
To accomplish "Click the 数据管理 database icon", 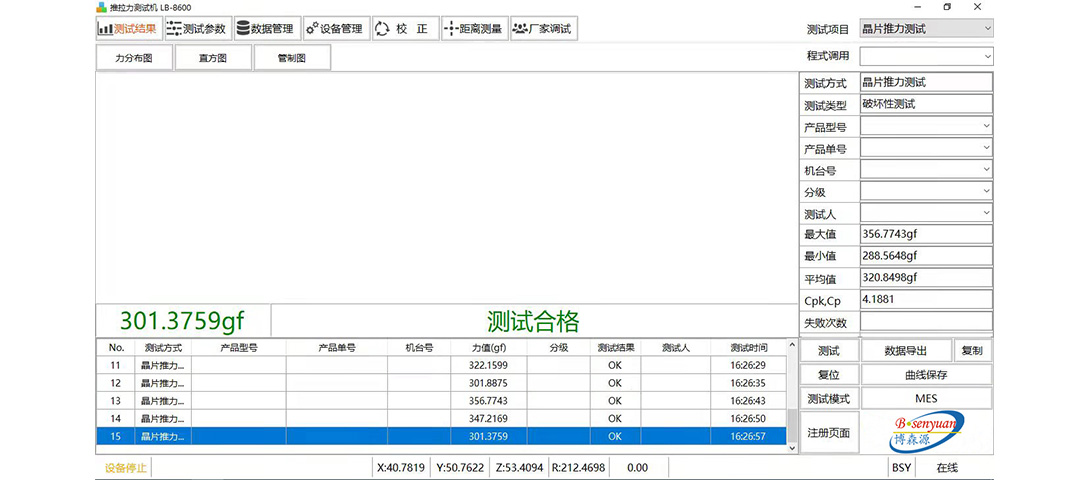I will coord(243,29).
